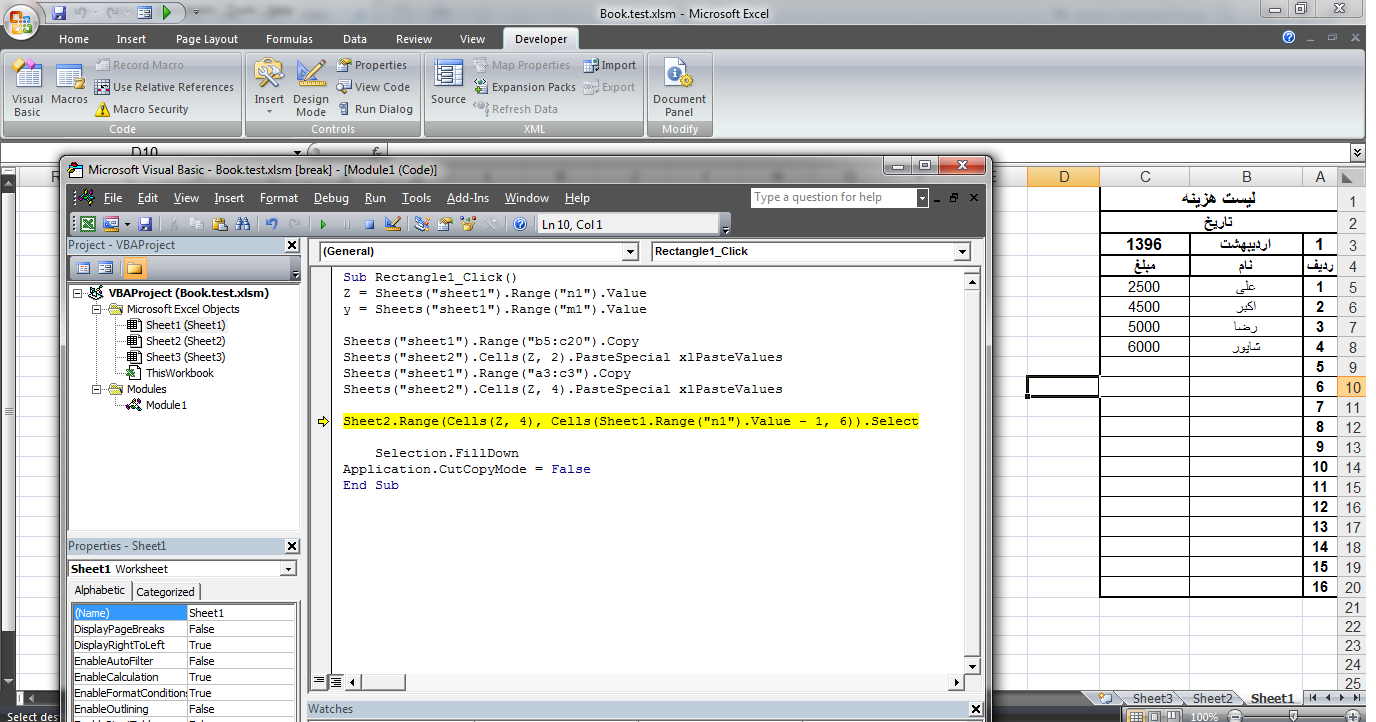Open the Document Panel

tap(679, 87)
